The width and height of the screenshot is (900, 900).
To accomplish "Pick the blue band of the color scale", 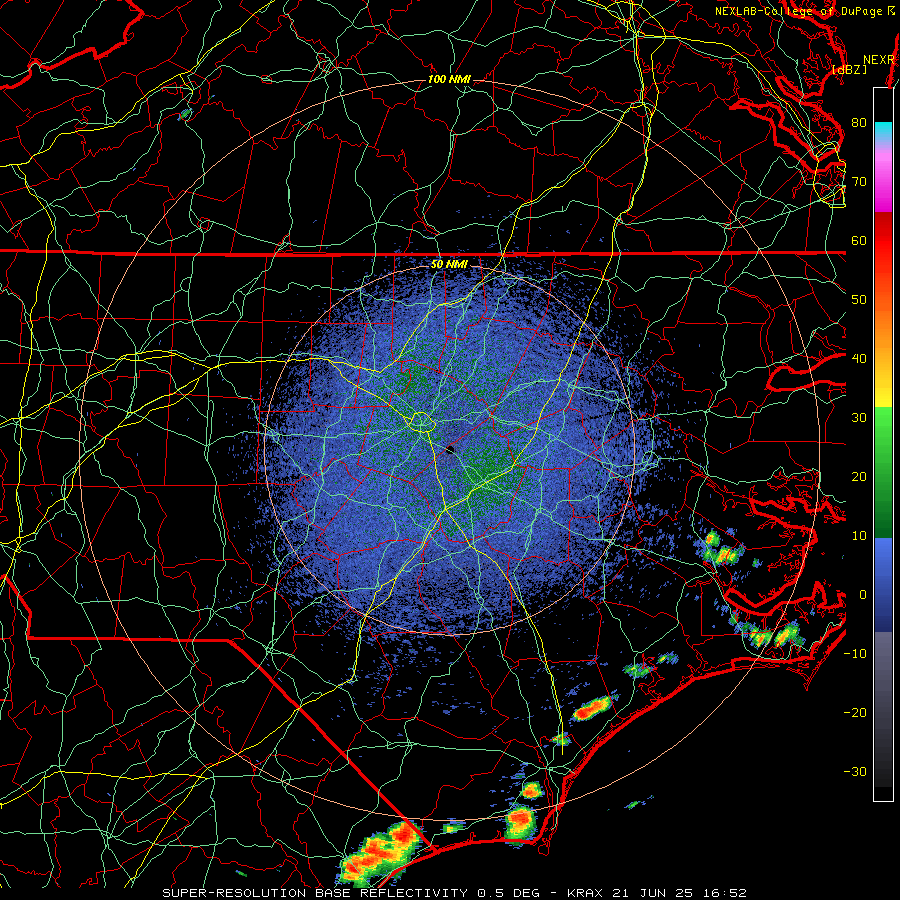I will [x=883, y=584].
